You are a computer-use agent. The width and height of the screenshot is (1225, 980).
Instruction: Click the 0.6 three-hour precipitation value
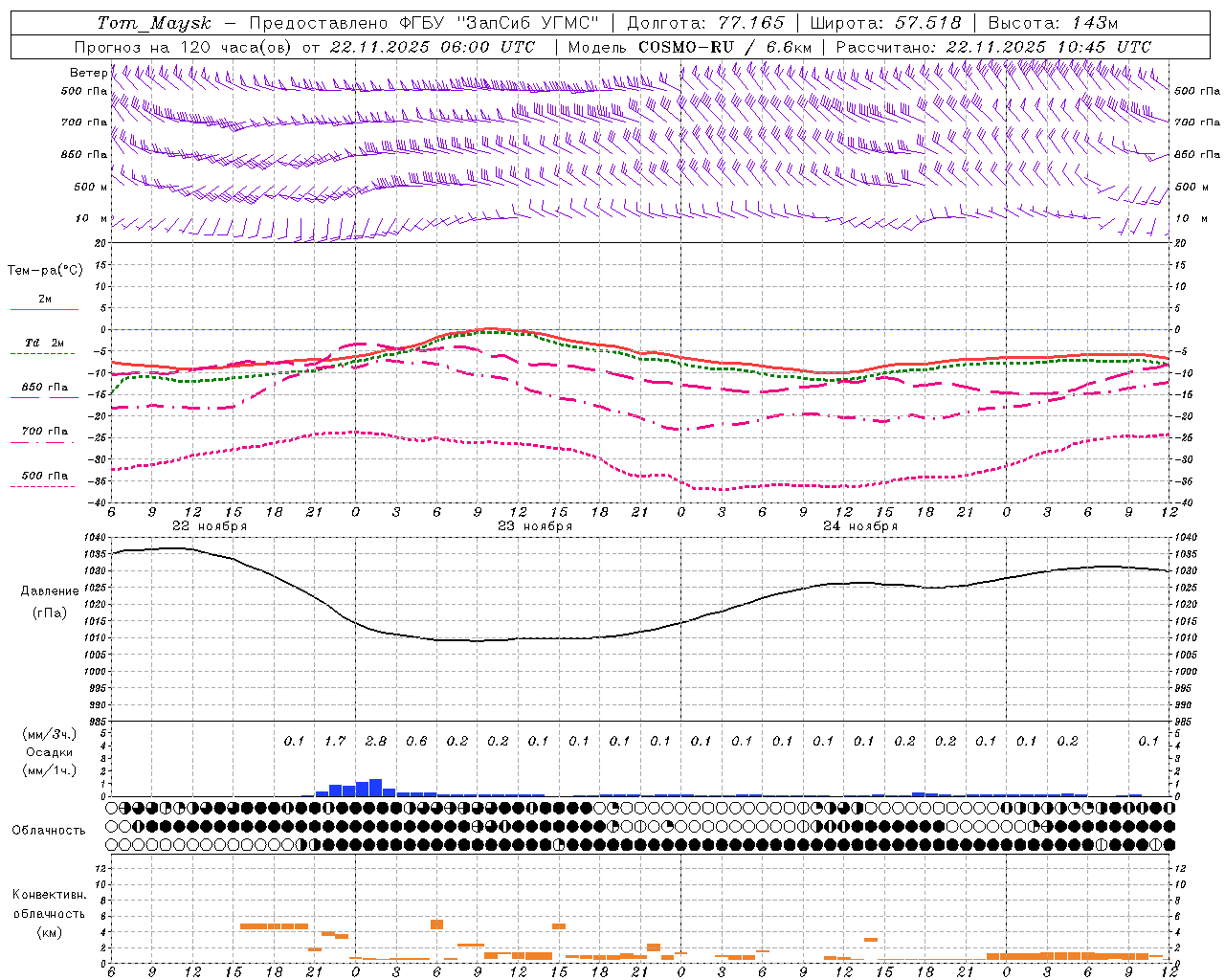[x=416, y=741]
